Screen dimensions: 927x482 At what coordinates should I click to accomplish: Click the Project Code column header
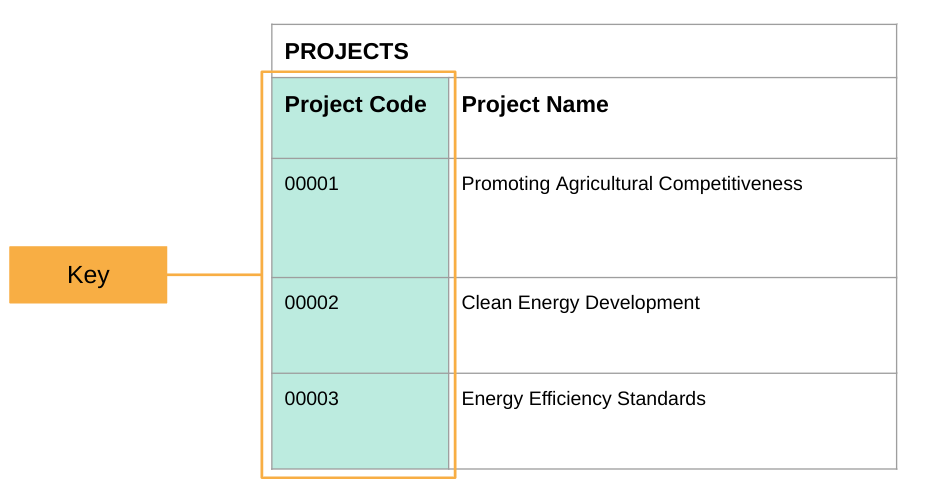360,118
